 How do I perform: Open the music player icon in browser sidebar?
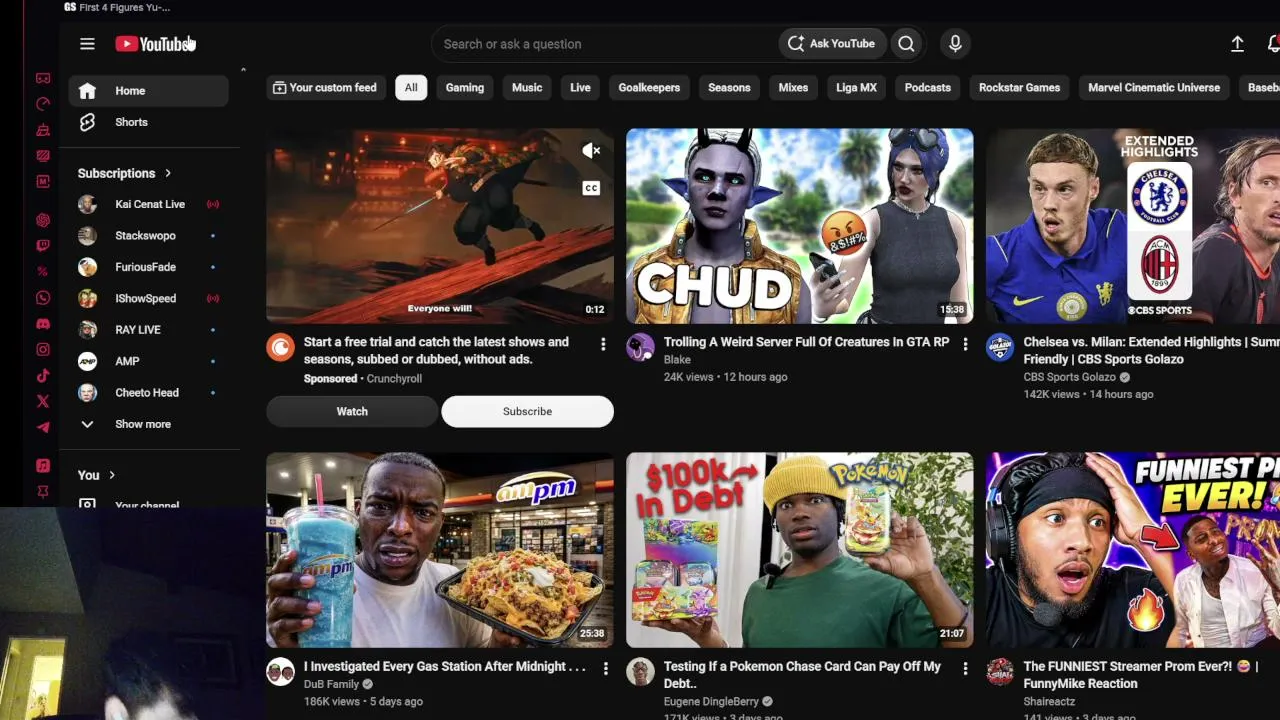click(x=43, y=466)
